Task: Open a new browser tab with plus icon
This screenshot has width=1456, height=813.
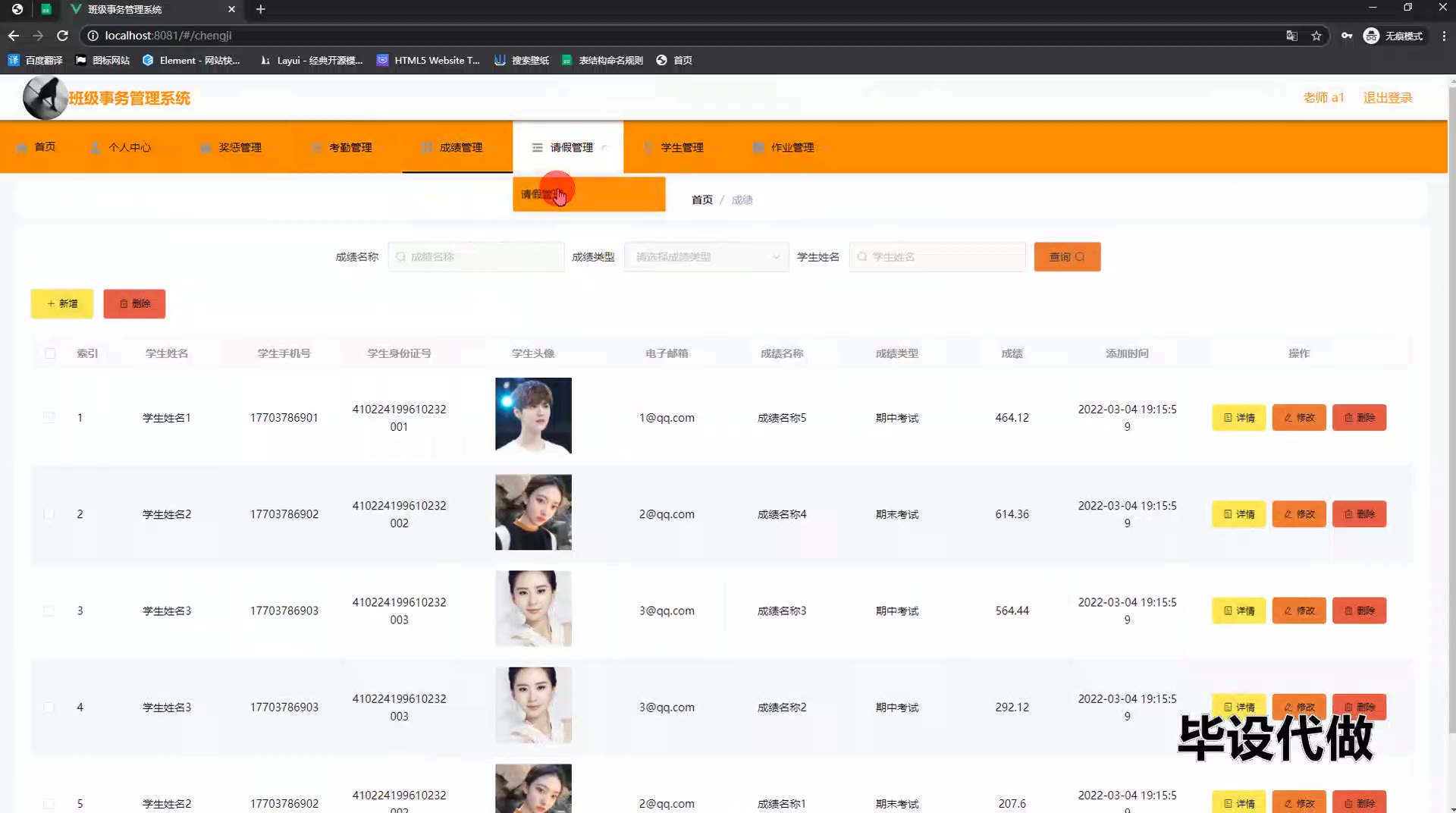Action: tap(260, 9)
